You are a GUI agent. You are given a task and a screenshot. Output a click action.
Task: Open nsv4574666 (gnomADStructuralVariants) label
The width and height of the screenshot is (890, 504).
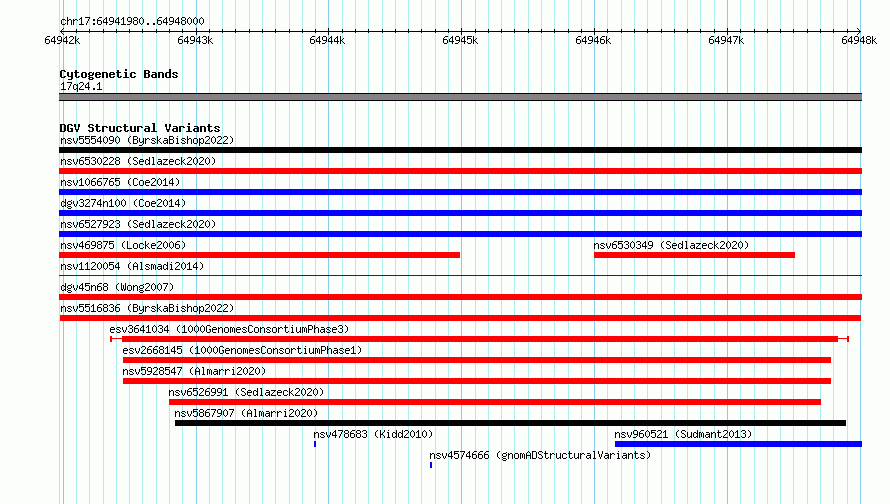point(540,455)
